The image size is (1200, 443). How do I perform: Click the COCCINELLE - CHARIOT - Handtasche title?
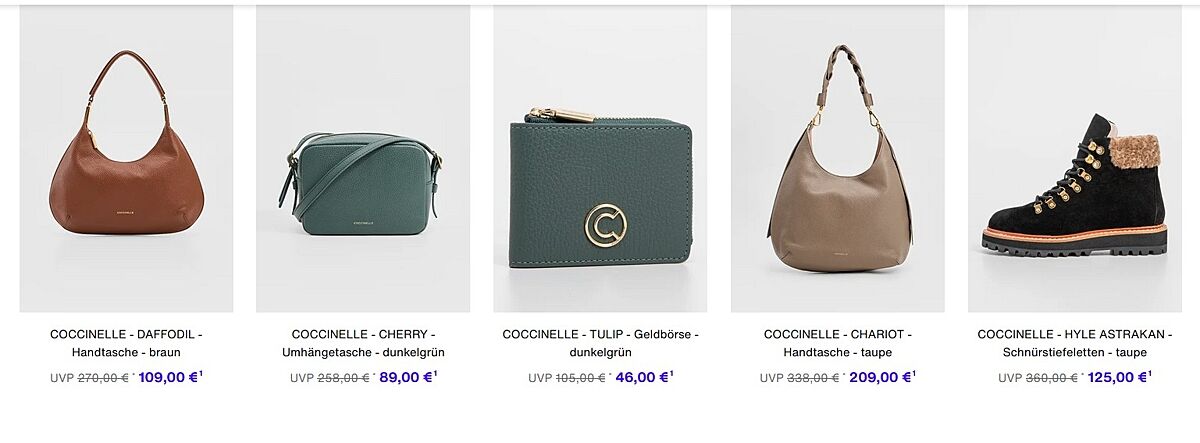point(837,343)
